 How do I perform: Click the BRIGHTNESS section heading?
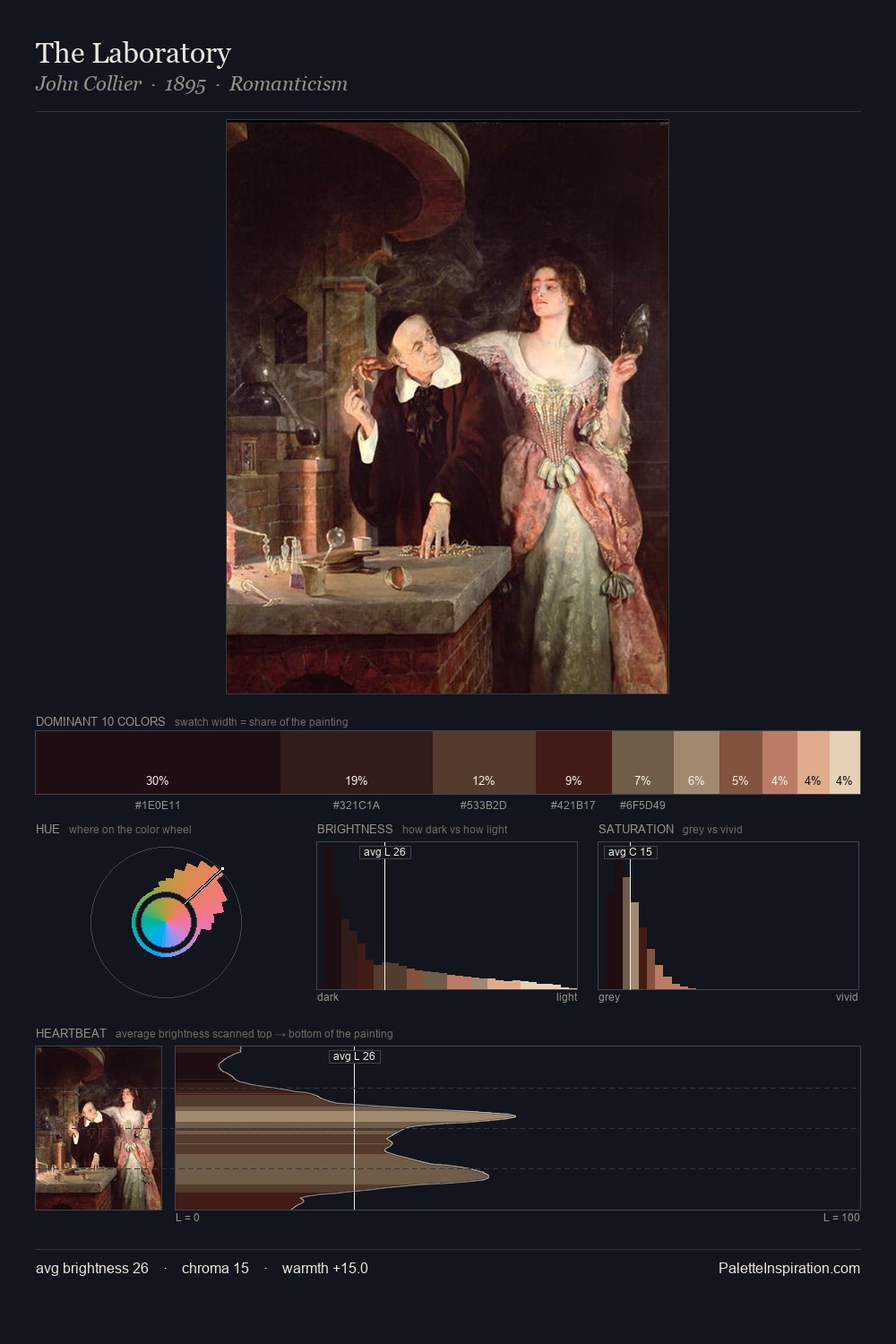point(355,829)
